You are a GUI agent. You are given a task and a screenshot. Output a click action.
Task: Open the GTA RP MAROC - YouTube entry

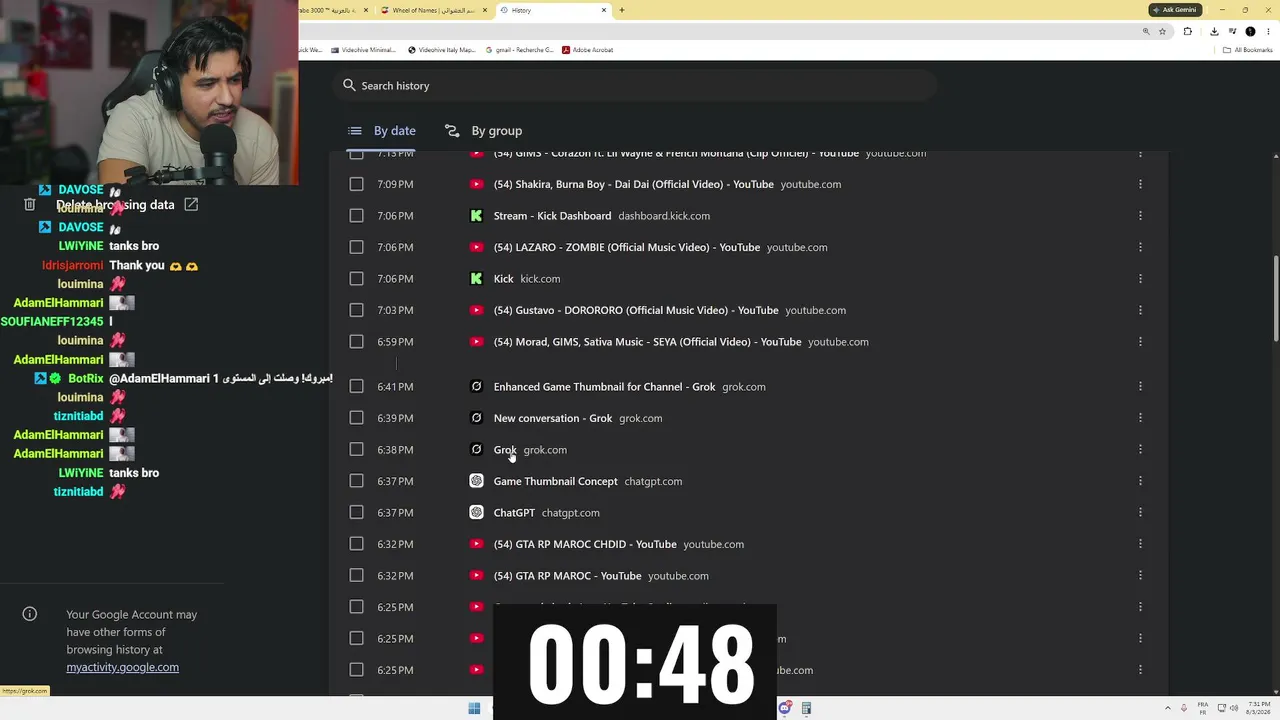coord(567,575)
